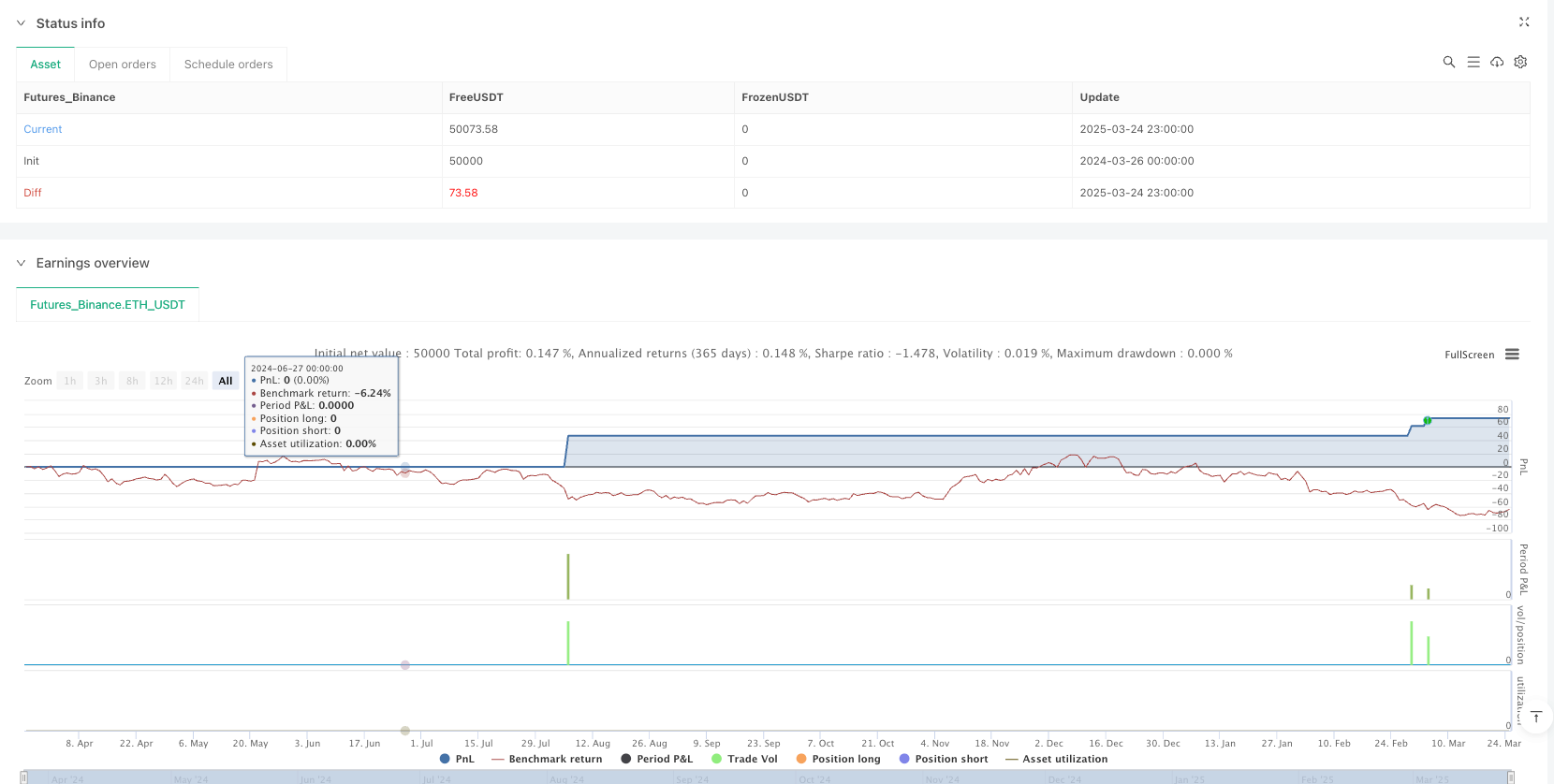The image size is (1554, 784).
Task: Toggle the PnL series in legend
Action: click(x=457, y=759)
